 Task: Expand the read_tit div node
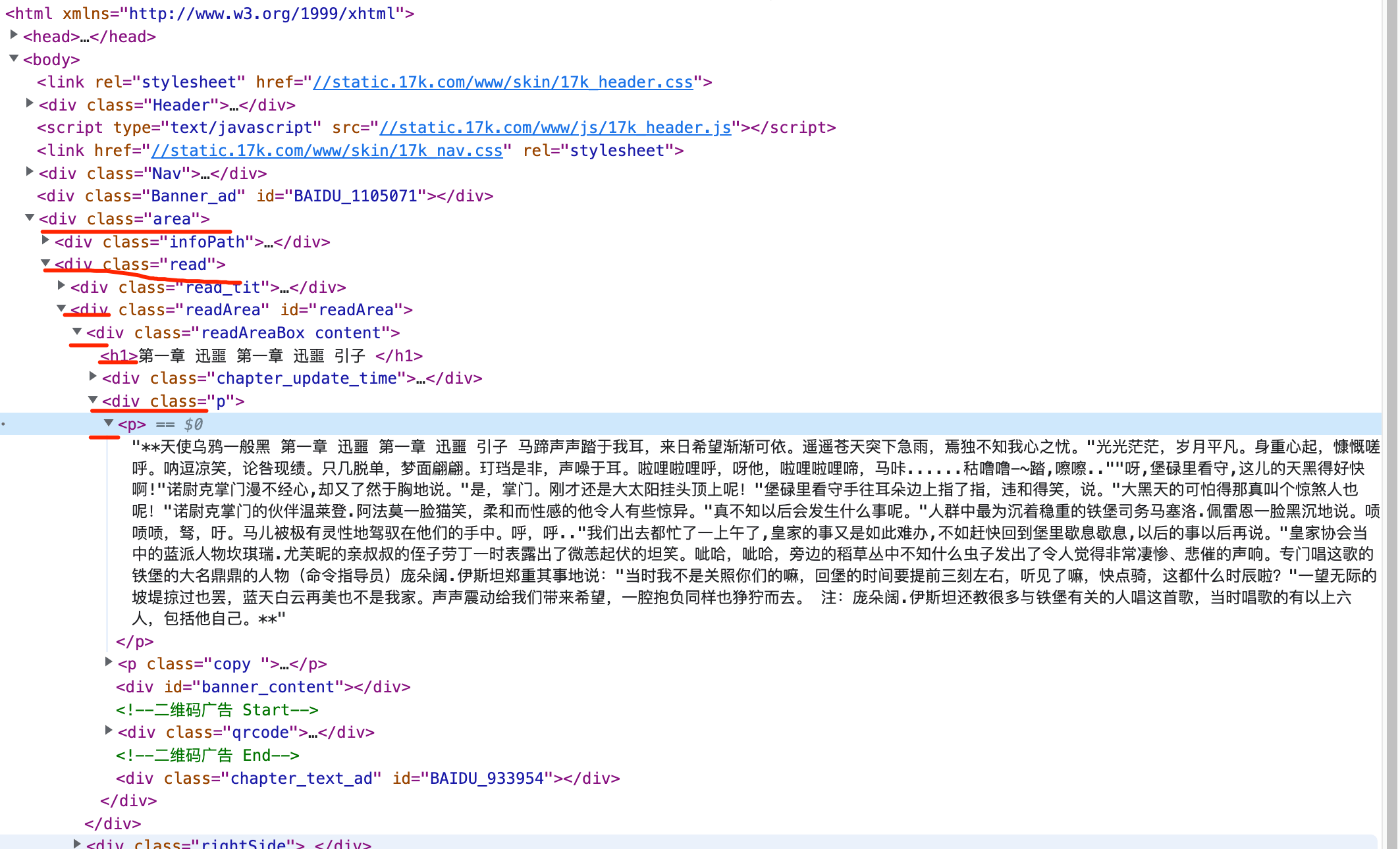(61, 286)
